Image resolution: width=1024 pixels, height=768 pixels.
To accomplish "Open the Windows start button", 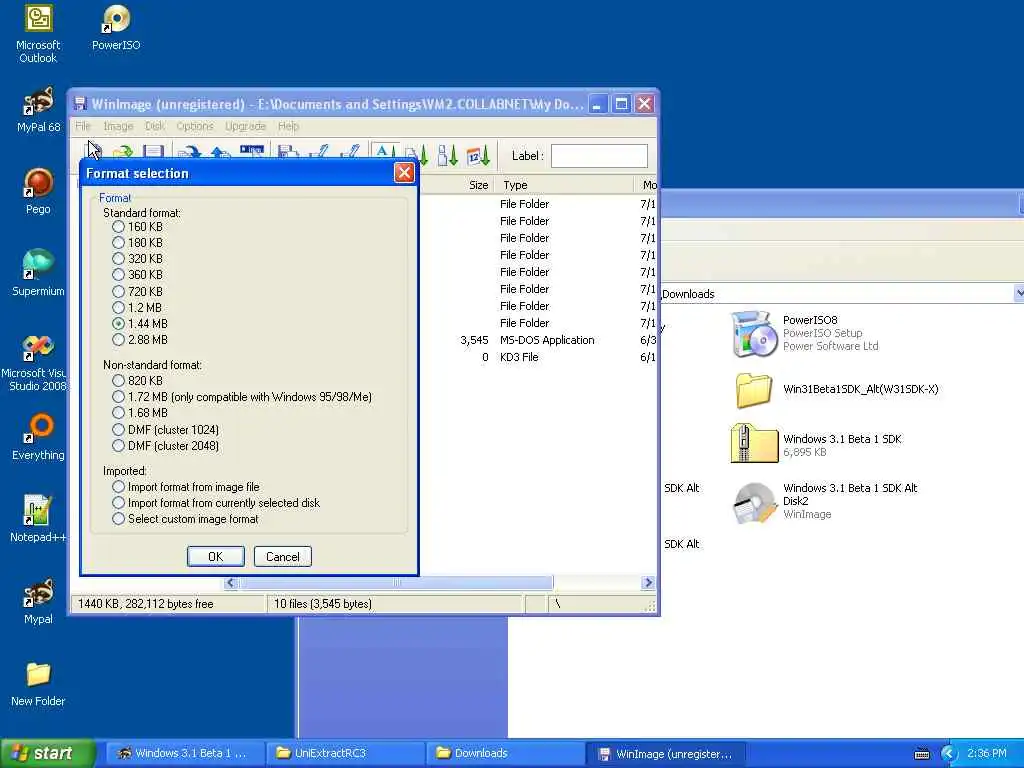I will point(47,754).
